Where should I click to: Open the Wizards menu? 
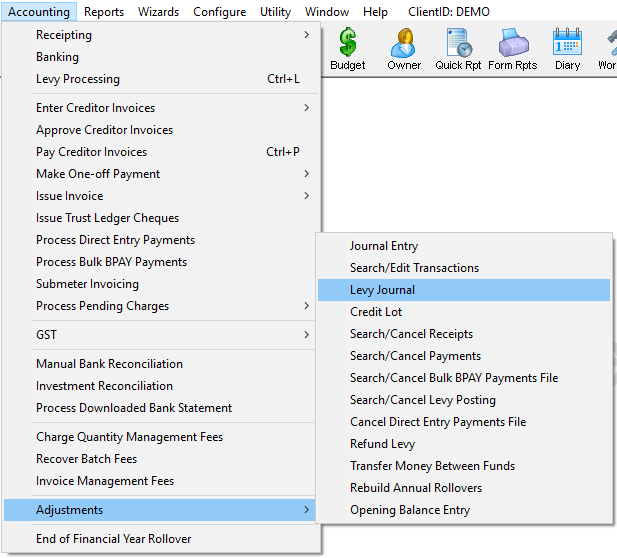tap(158, 12)
